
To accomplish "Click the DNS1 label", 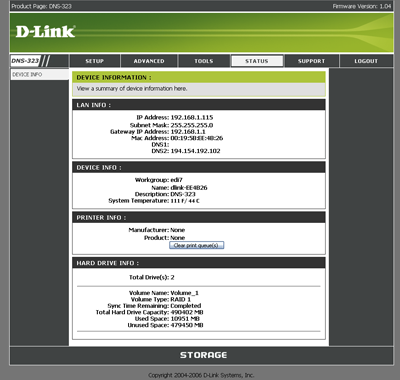I will click(x=160, y=145).
